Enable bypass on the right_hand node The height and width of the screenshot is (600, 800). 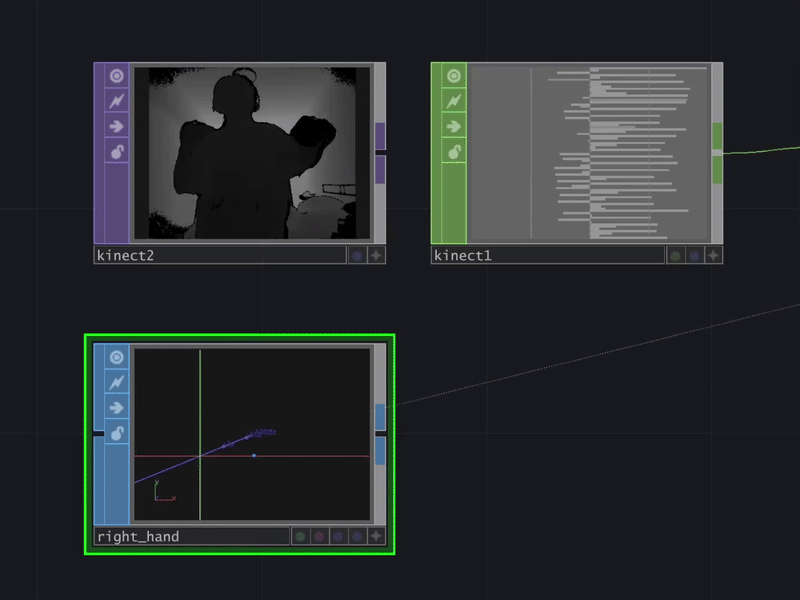[x=115, y=380]
